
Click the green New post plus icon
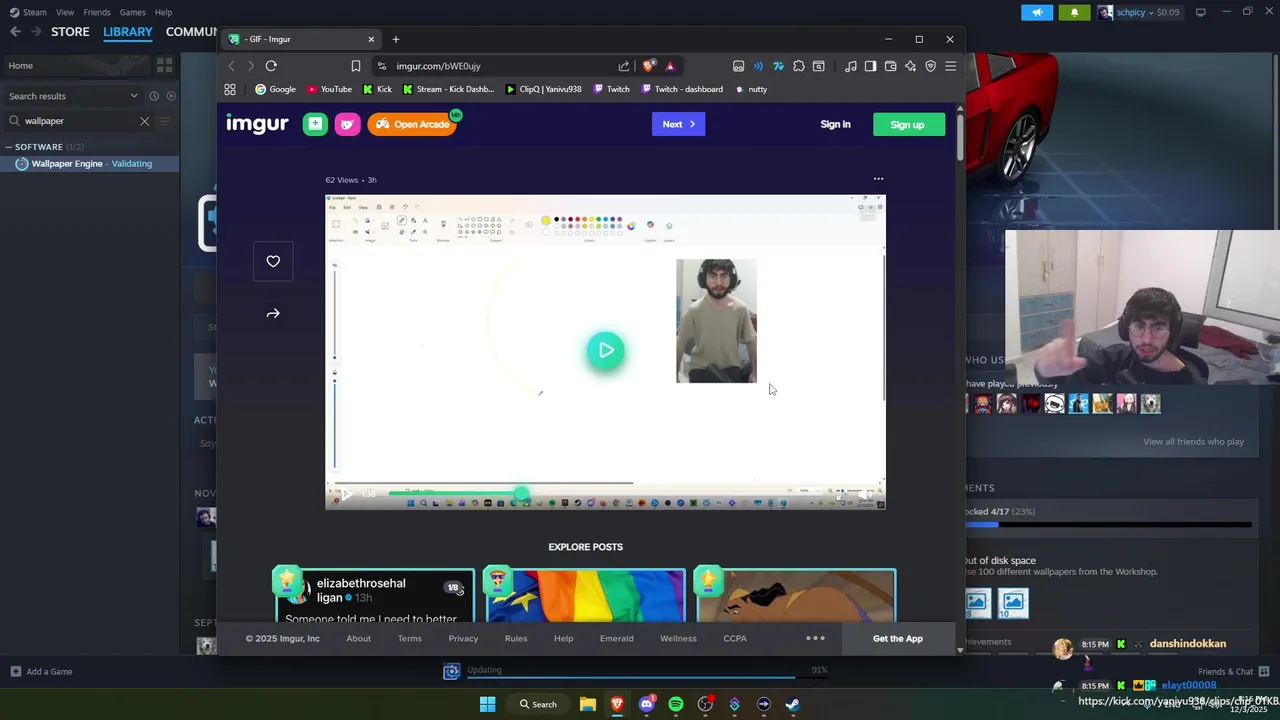click(x=315, y=124)
